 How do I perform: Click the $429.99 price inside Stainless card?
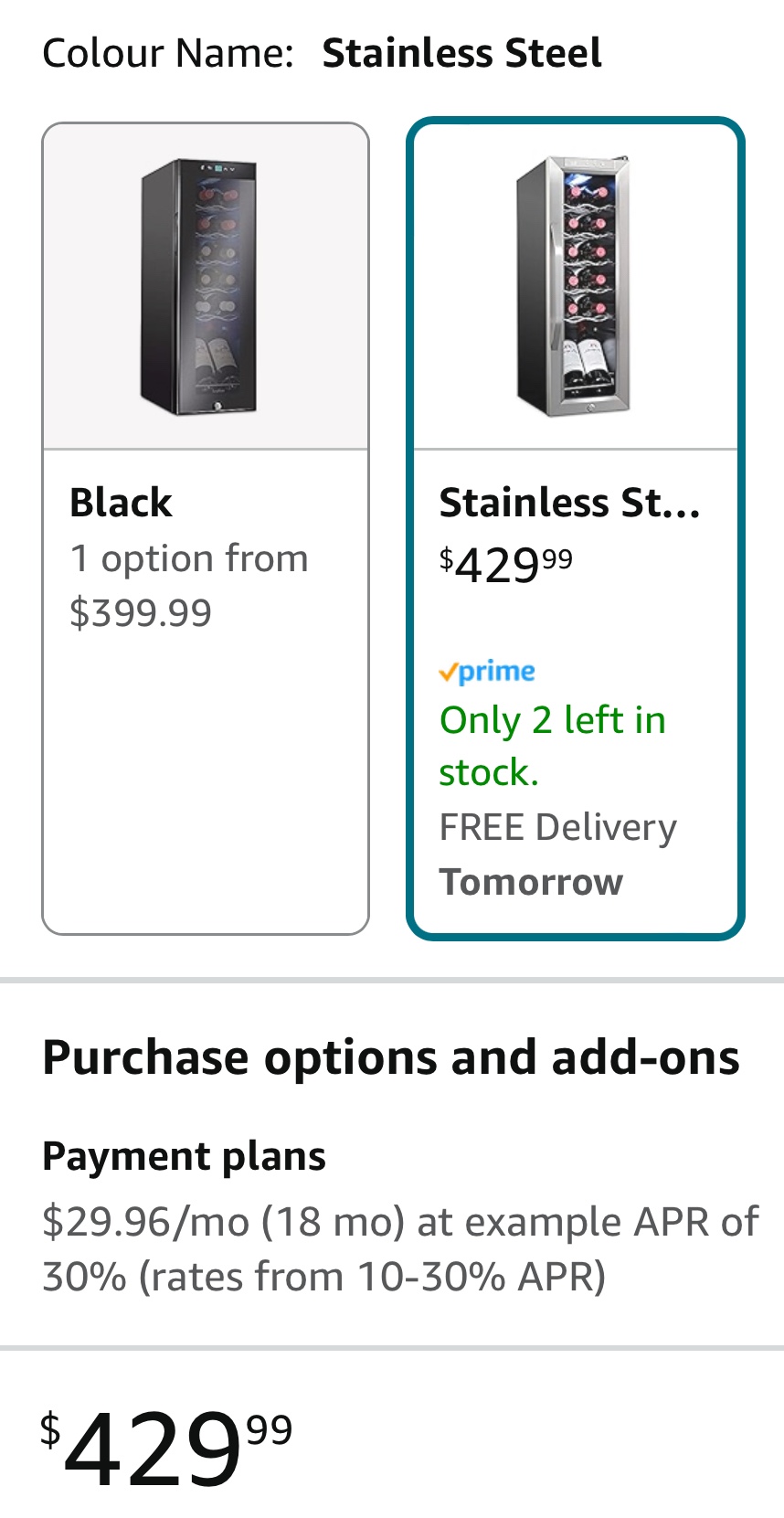pos(506,565)
